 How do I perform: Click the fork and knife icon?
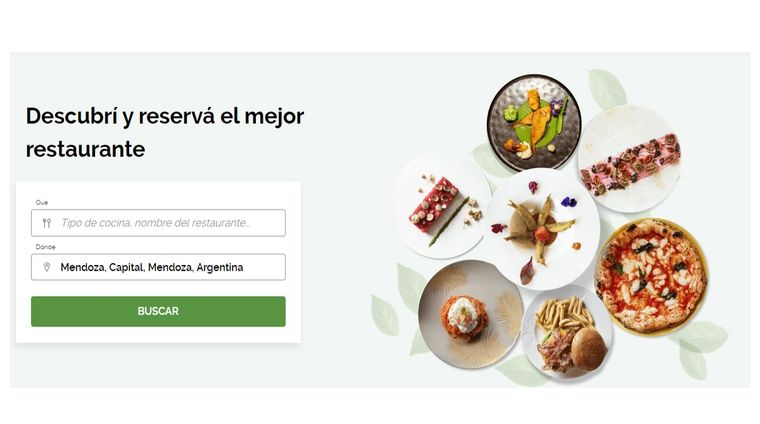(x=47, y=223)
